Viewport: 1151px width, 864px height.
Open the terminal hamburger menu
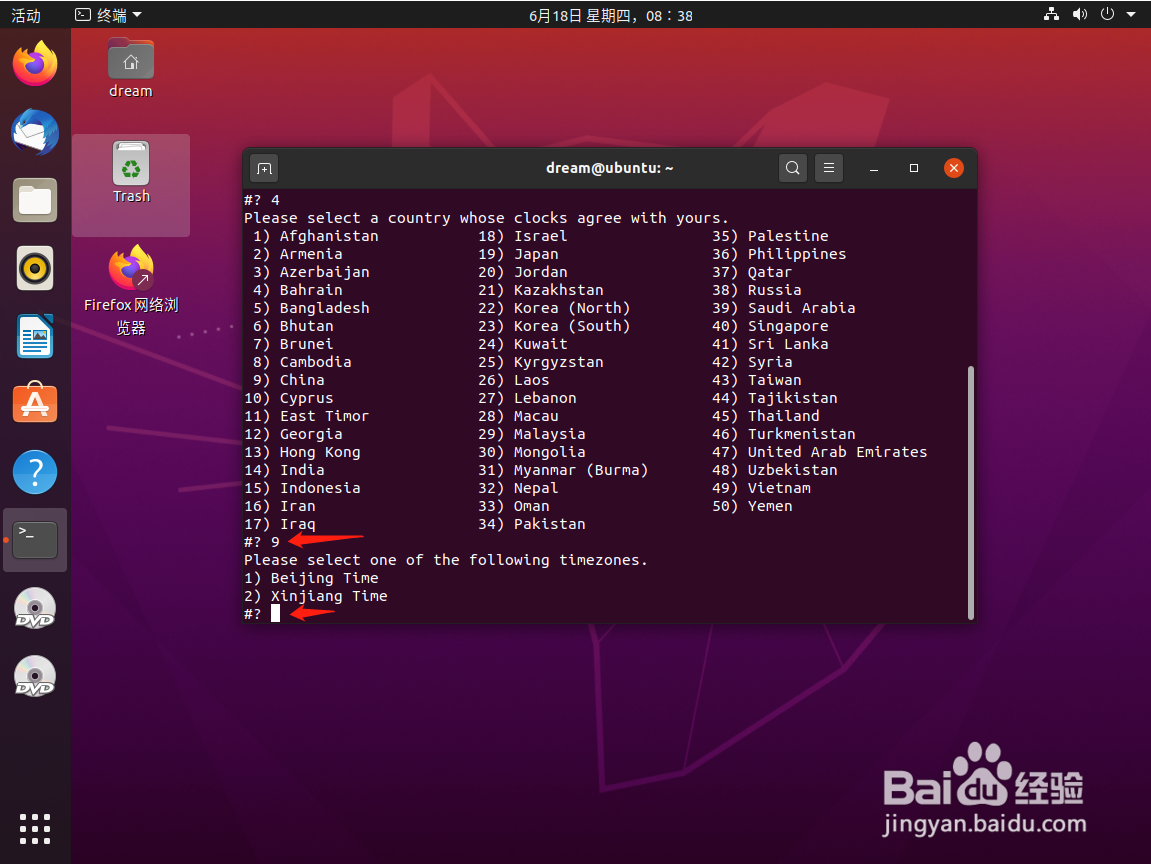[x=829, y=168]
